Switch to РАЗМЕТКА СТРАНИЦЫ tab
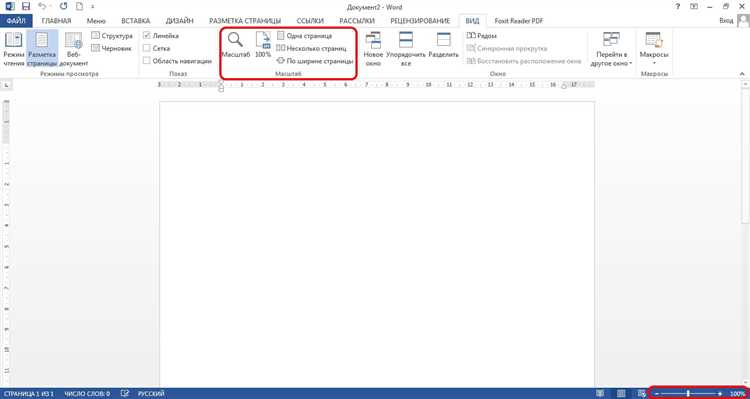This screenshot has width=750, height=399. 245,21
